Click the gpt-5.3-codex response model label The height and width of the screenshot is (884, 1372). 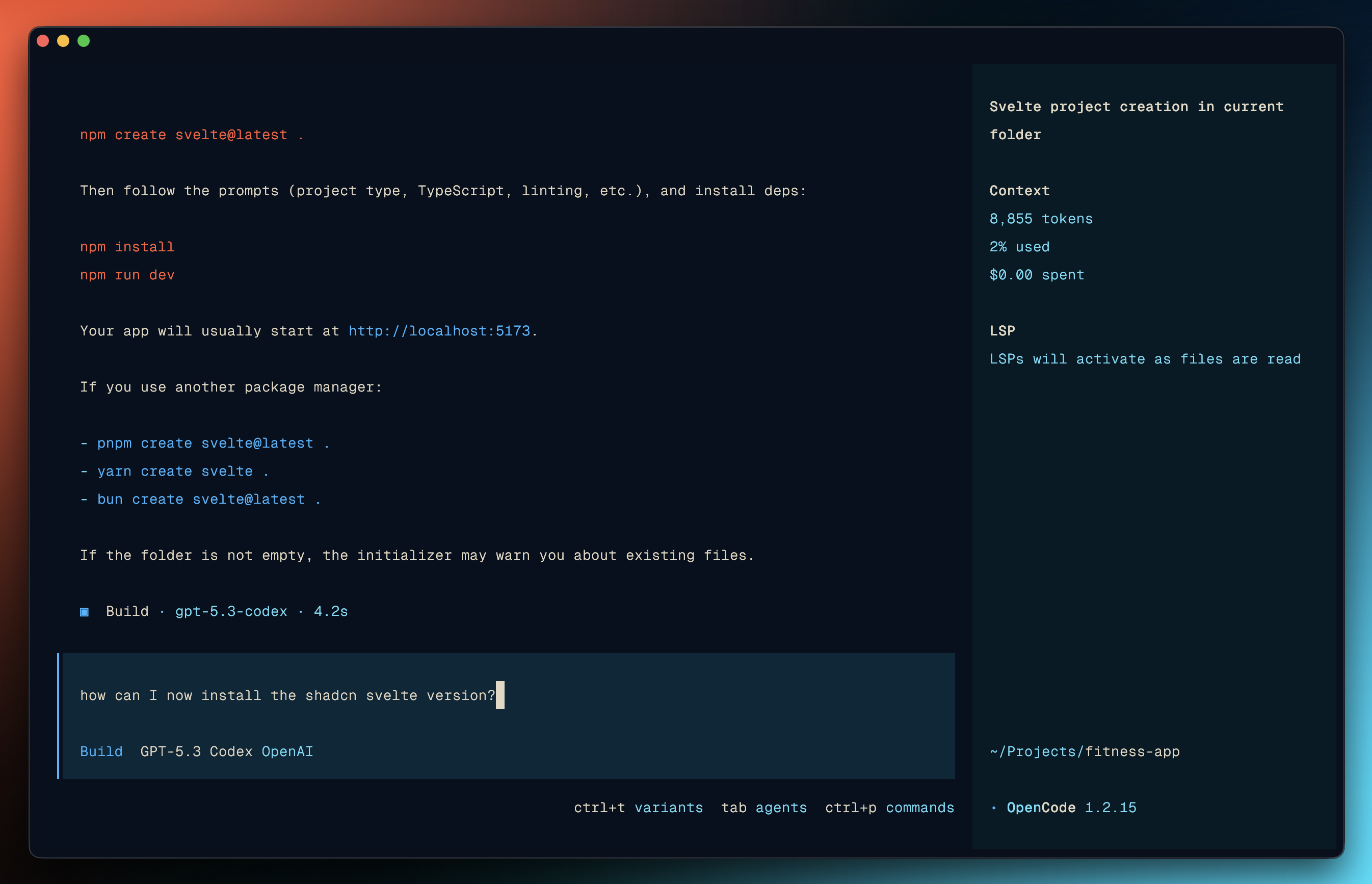pos(231,611)
